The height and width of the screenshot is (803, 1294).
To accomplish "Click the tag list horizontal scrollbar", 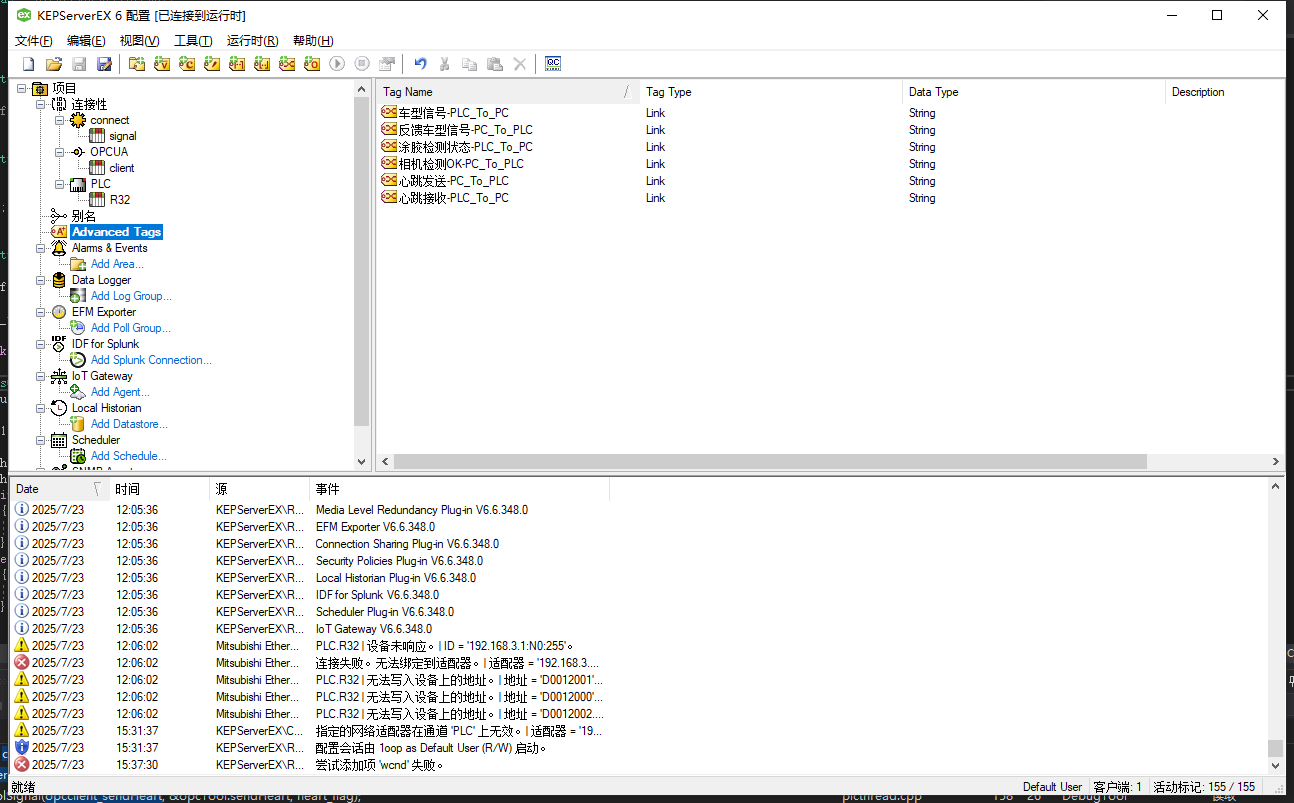I will (x=770, y=462).
